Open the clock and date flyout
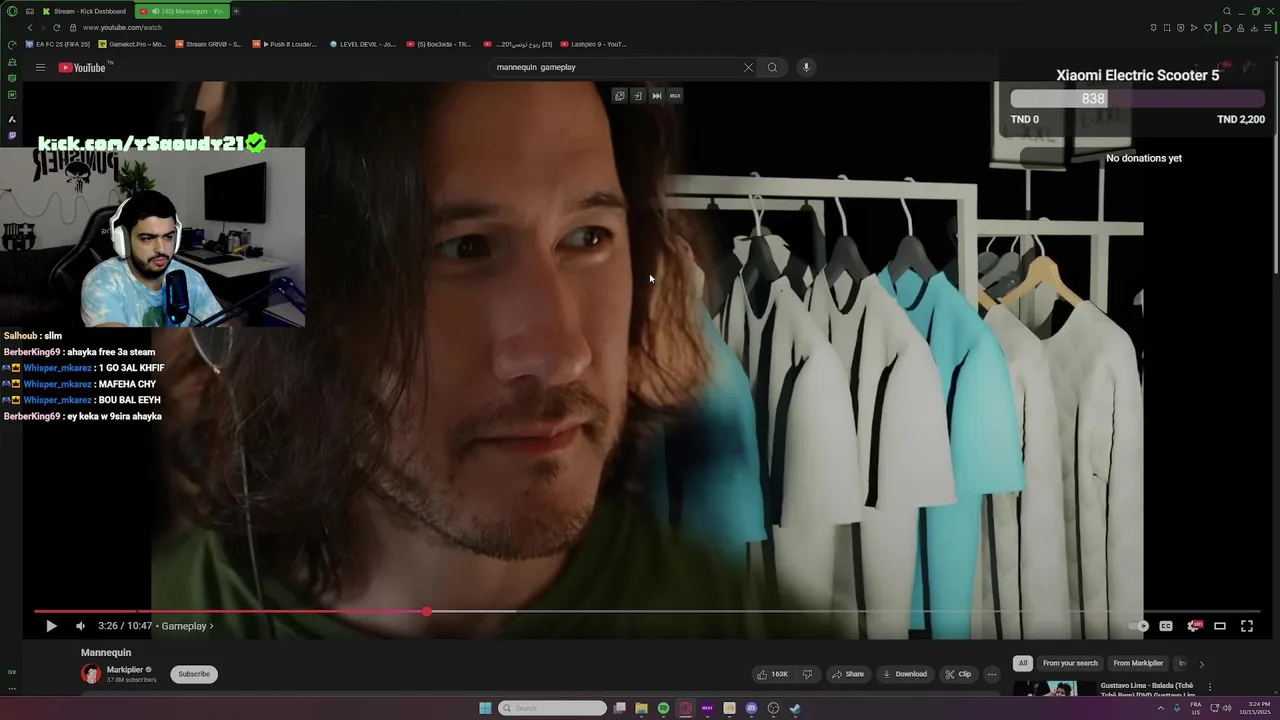Image resolution: width=1280 pixels, height=720 pixels. pyautogui.click(x=1255, y=708)
